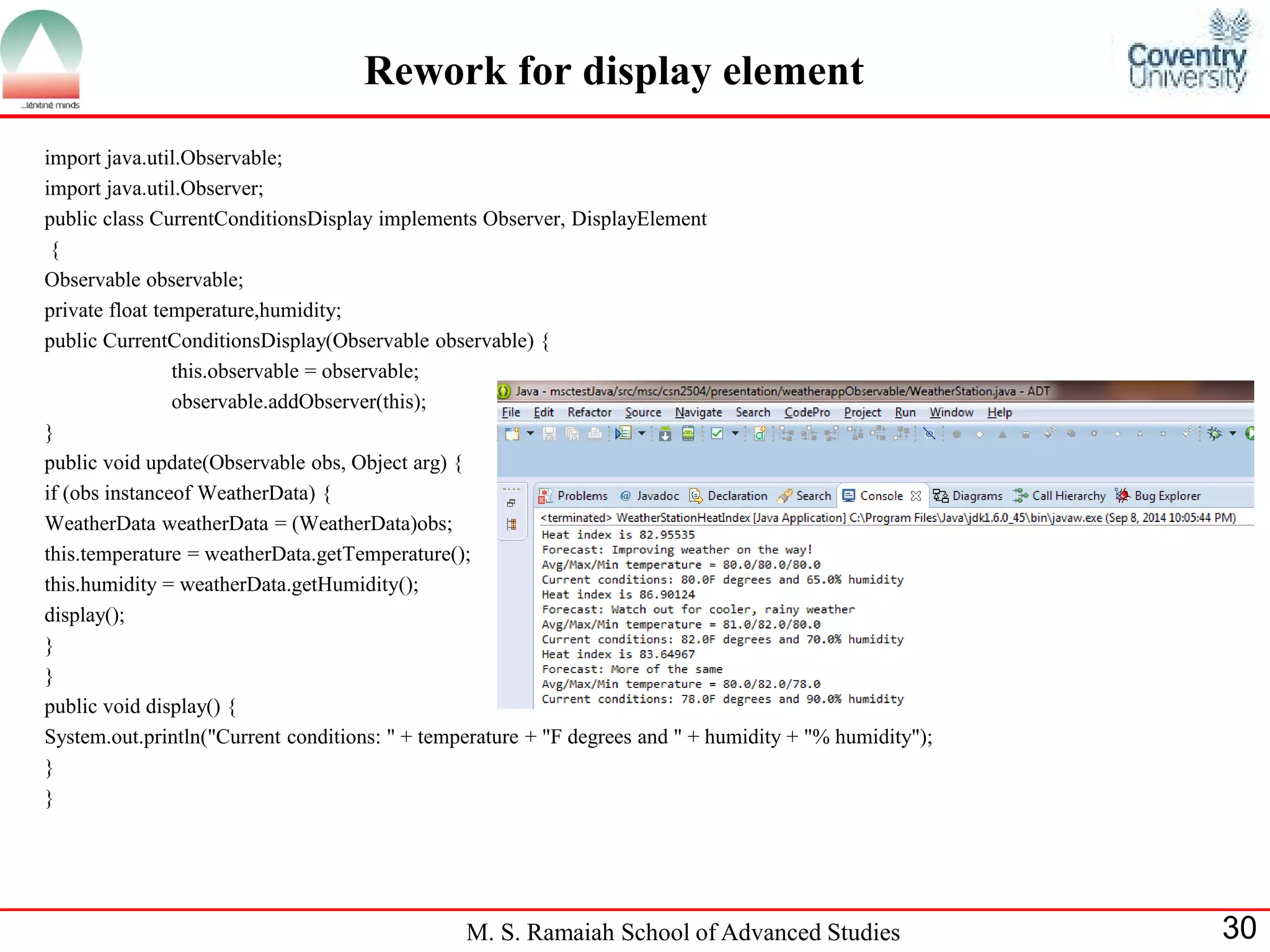Switch to the Diagrams tab
Viewport: 1270px width, 952px height.
click(968, 496)
